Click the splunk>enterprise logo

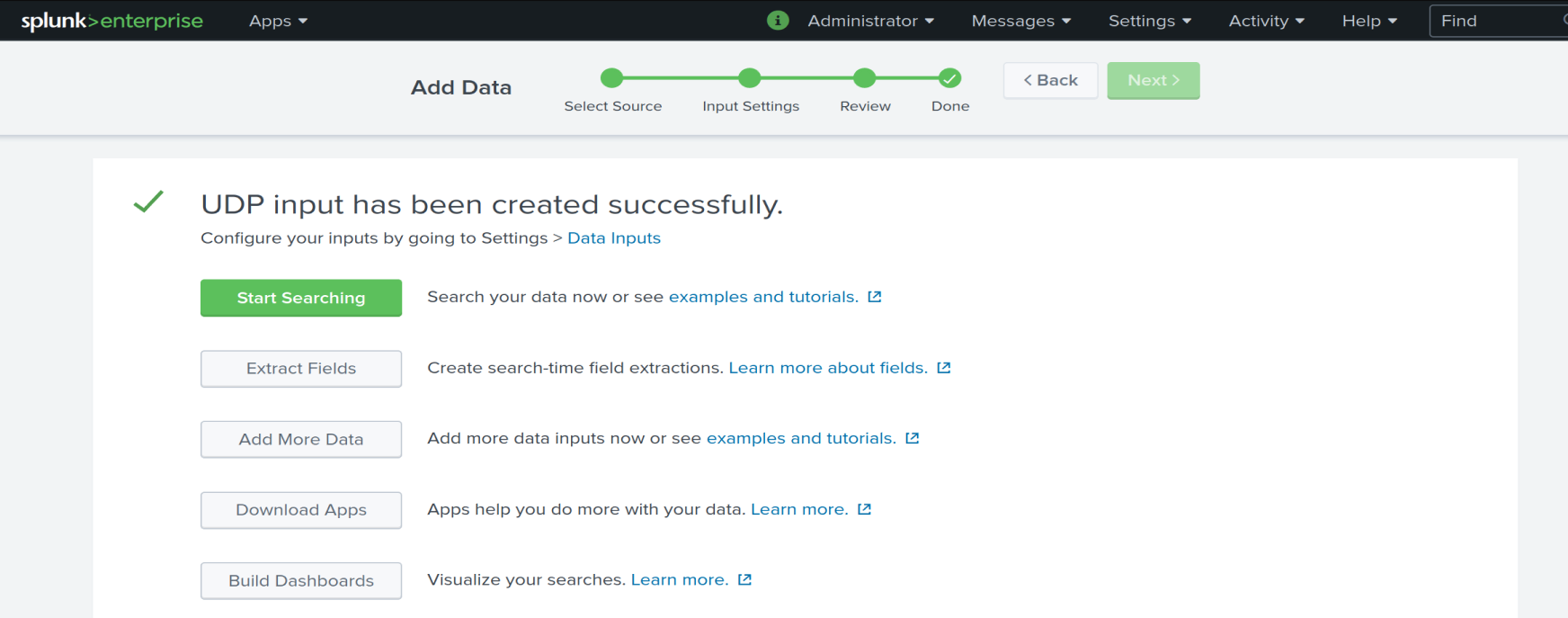coord(112,21)
